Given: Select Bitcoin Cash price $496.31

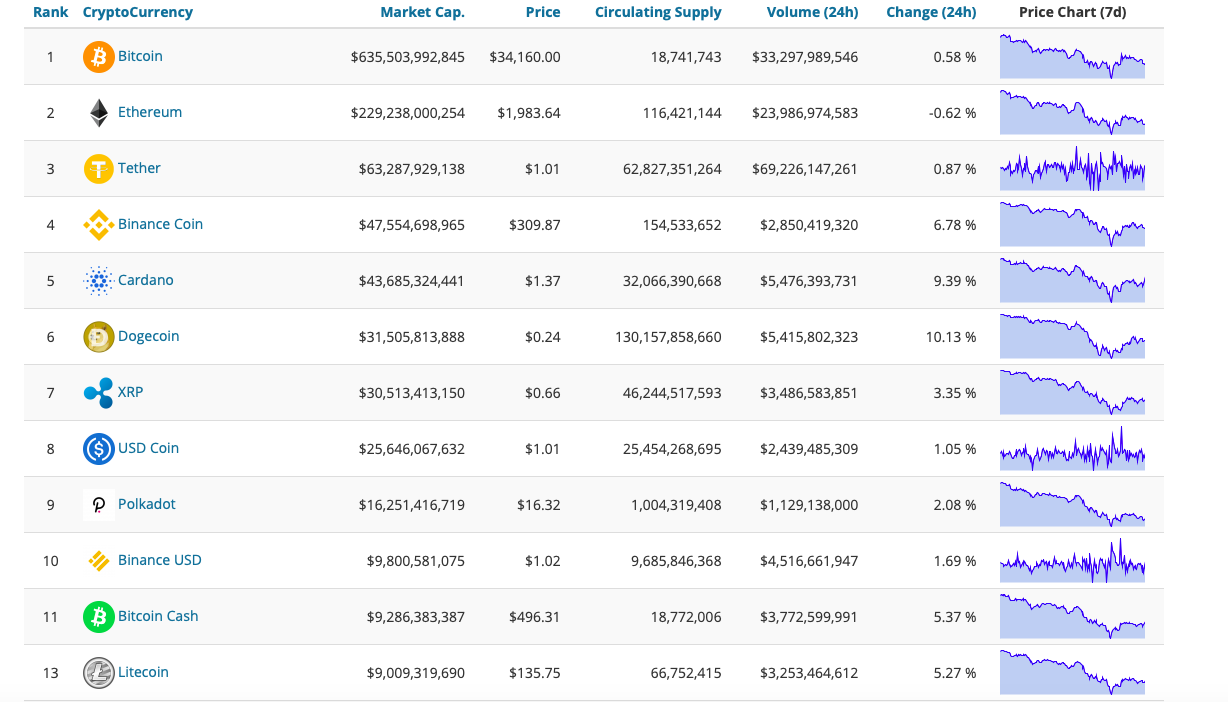Looking at the screenshot, I should [534, 617].
